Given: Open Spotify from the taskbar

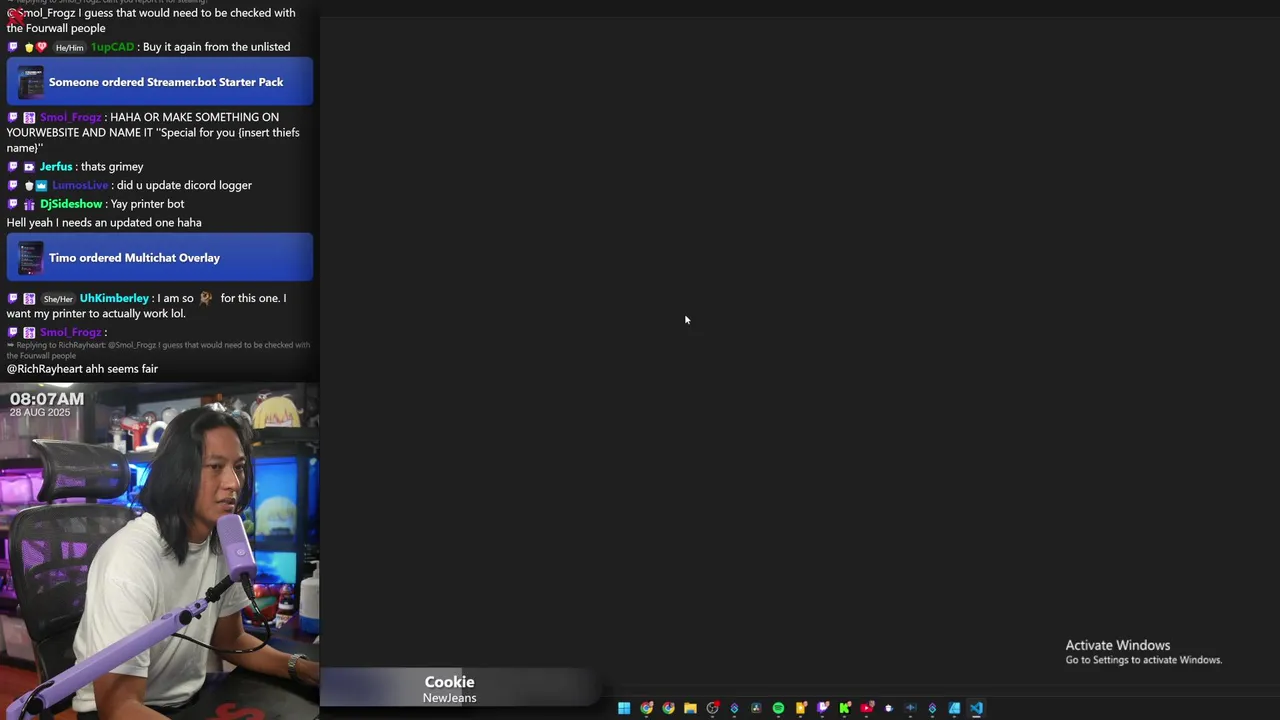Looking at the screenshot, I should (x=778, y=708).
